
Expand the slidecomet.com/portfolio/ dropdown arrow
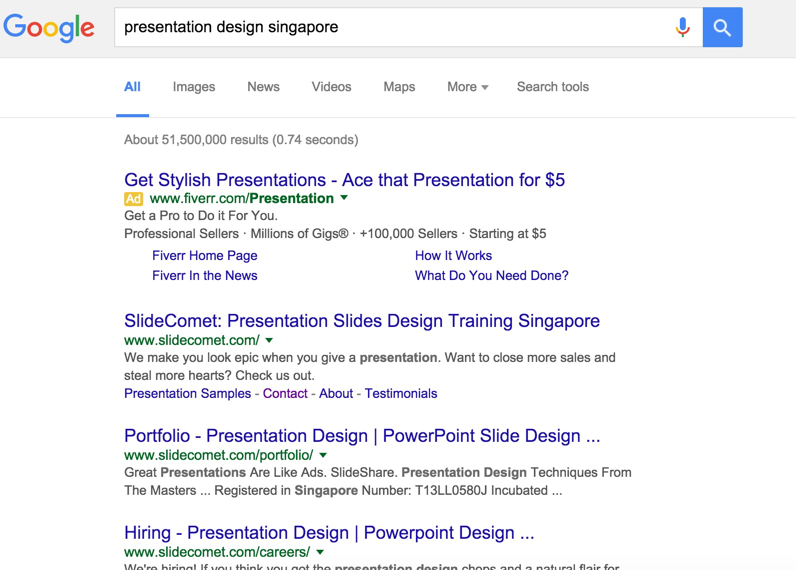point(323,455)
